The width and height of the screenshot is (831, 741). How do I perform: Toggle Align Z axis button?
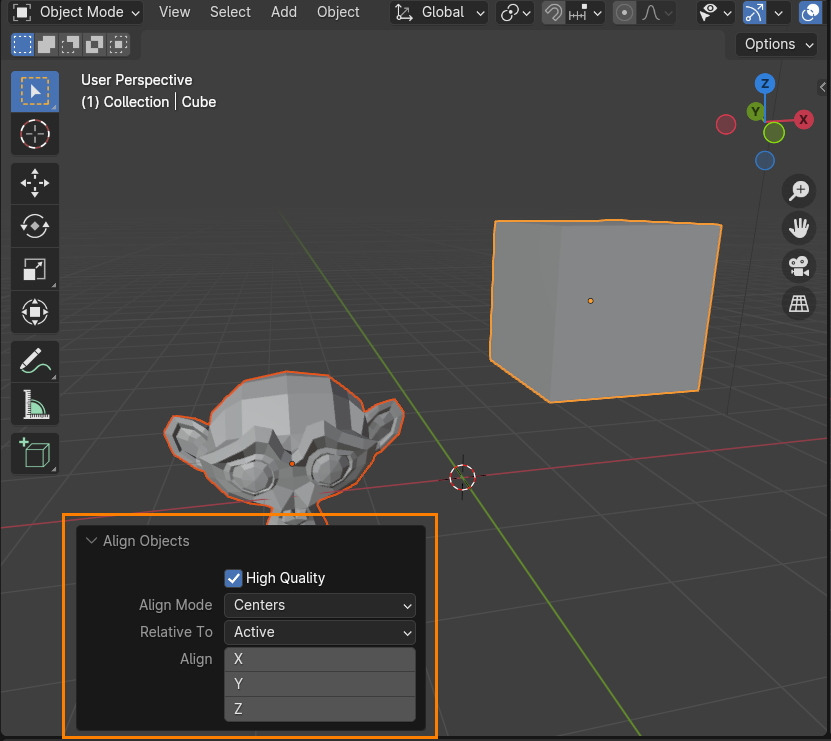tap(320, 709)
